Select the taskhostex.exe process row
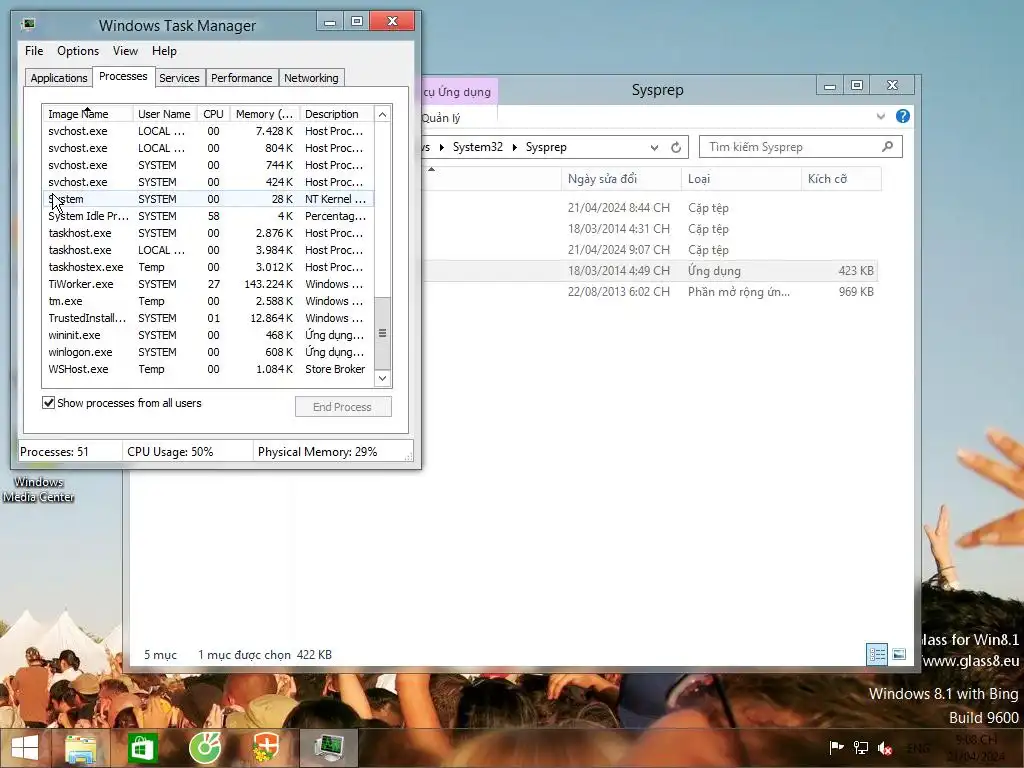 [x=208, y=267]
